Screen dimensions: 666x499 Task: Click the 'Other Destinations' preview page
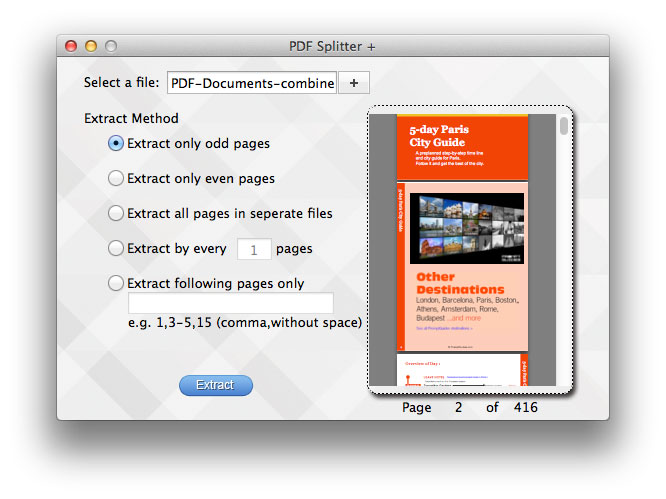(463, 267)
